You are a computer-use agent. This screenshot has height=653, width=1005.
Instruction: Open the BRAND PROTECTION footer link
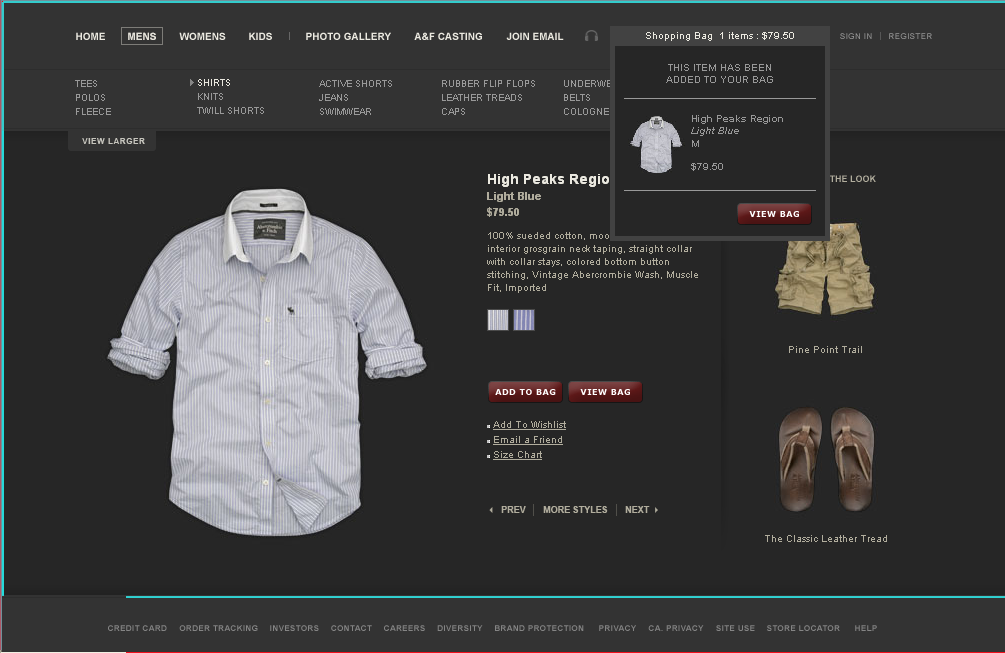pos(539,629)
